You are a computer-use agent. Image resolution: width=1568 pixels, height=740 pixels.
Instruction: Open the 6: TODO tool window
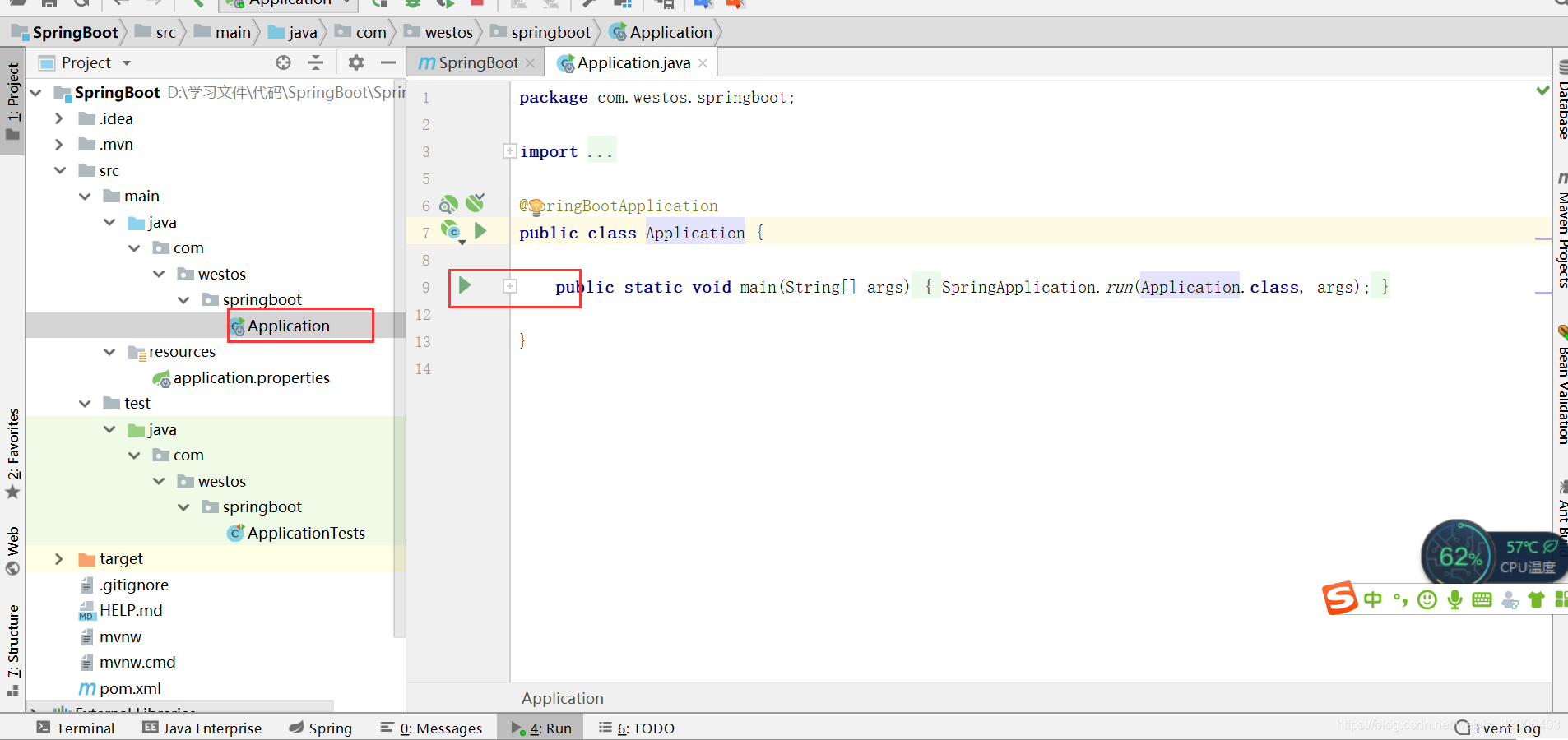(636, 728)
